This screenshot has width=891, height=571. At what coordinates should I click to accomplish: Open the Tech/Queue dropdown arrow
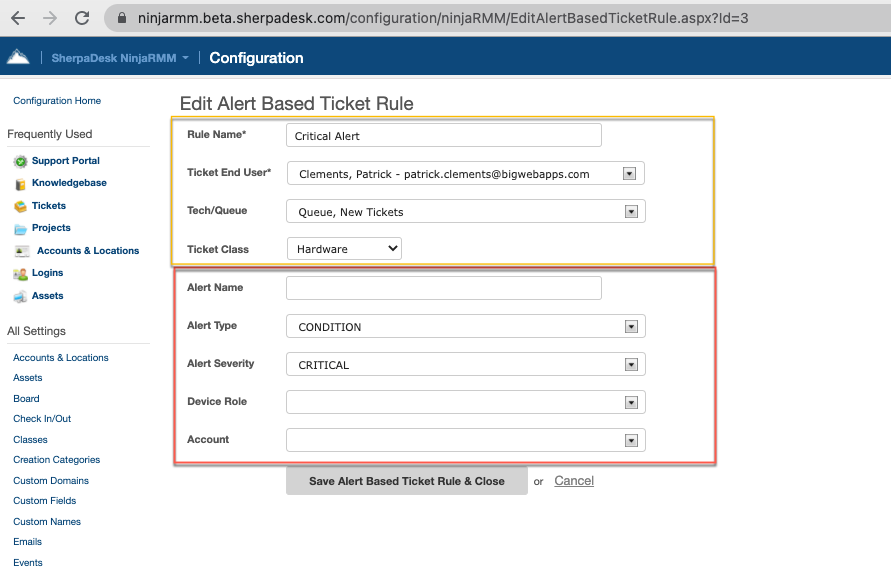pyautogui.click(x=631, y=212)
